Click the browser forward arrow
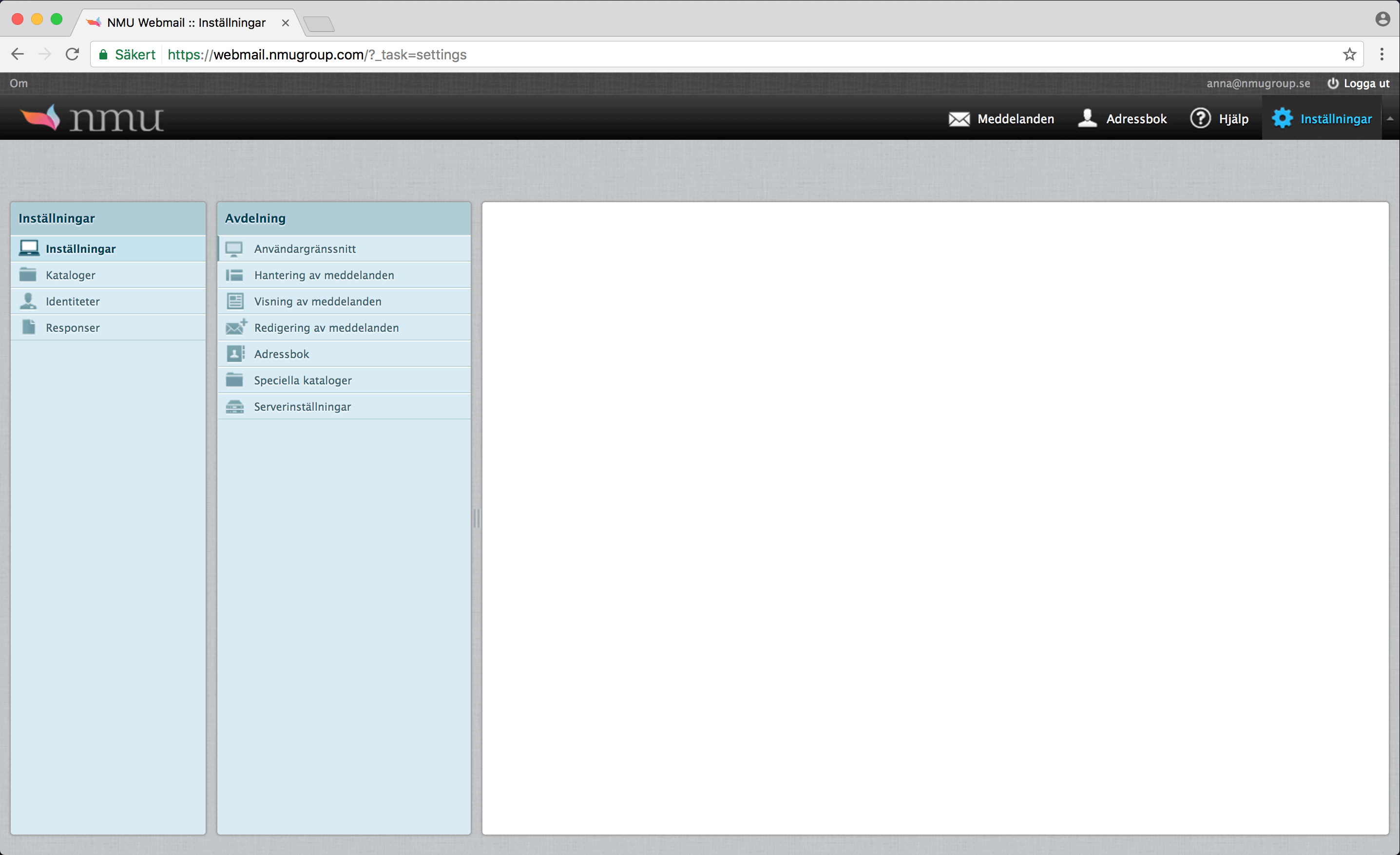Image resolution: width=1400 pixels, height=855 pixels. coord(45,54)
